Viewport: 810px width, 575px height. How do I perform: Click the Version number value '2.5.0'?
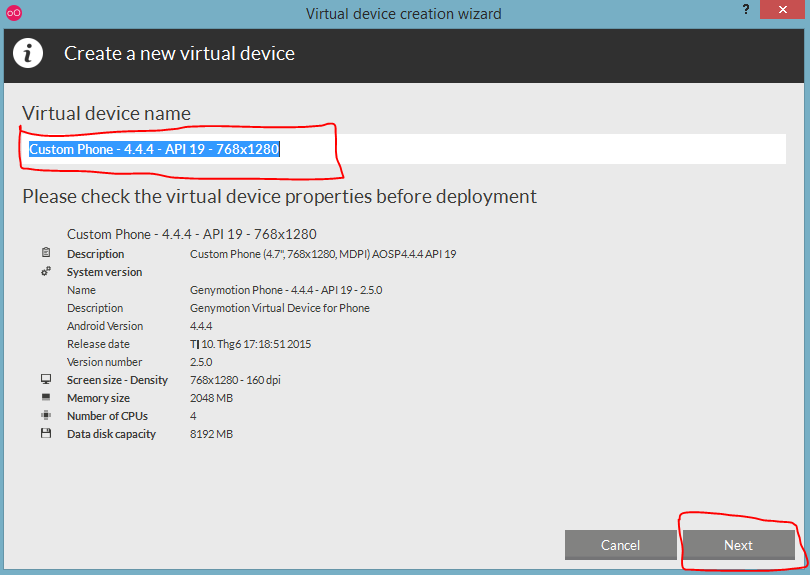tap(201, 362)
